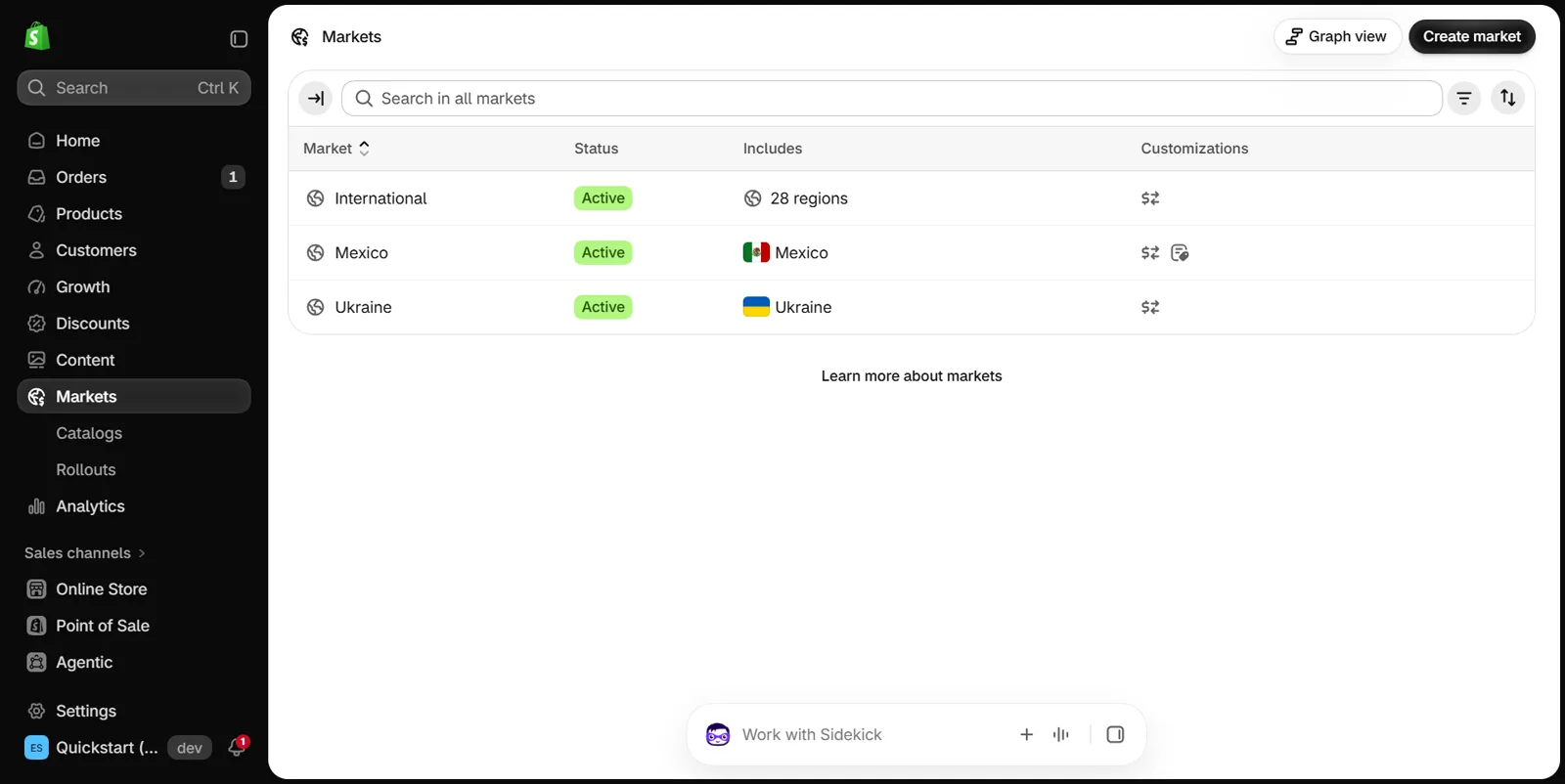Open the Customers section
Viewport: 1565px width, 784px height.
tap(134, 250)
